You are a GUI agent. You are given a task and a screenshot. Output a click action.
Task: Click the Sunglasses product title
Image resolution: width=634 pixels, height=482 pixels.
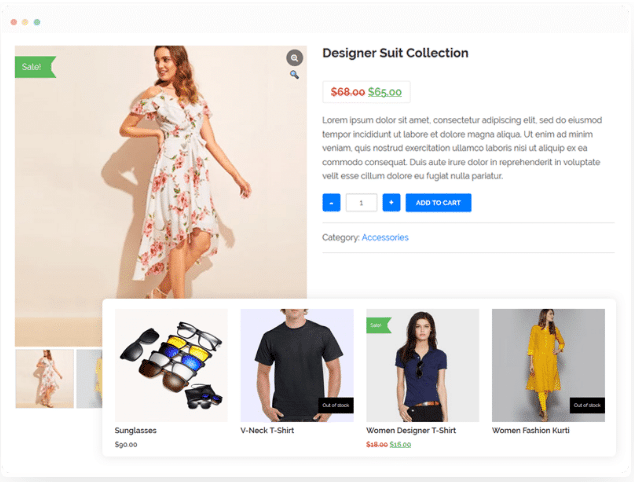136,431
